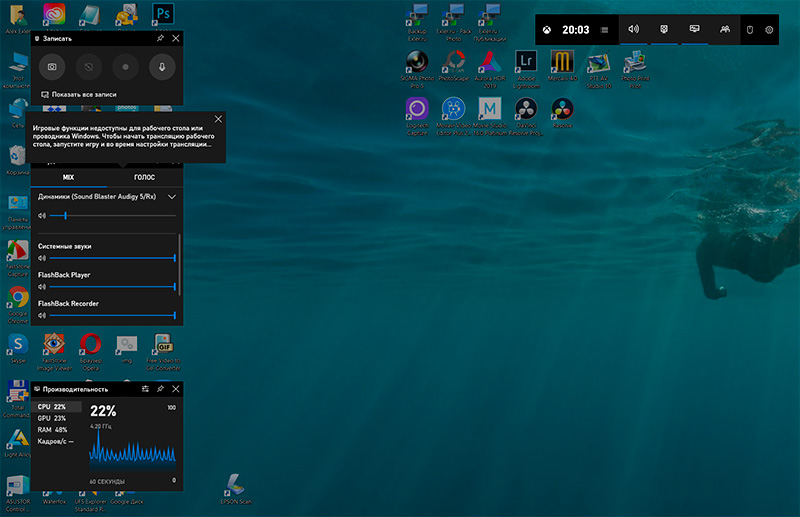This screenshot has width=800, height=517.
Task: Mute the FlashBack Player volume
Action: [42, 287]
